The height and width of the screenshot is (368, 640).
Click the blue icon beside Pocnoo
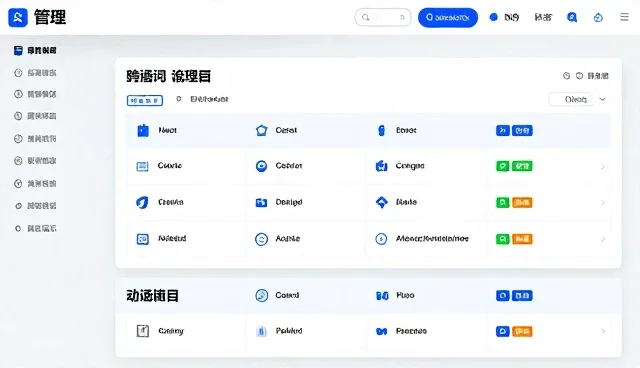click(382, 331)
